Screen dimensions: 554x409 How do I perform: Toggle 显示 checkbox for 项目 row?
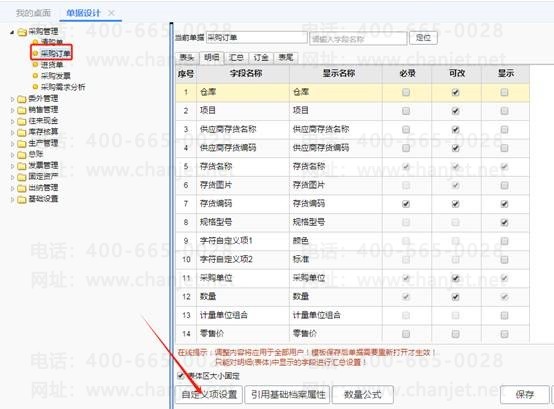click(x=504, y=111)
